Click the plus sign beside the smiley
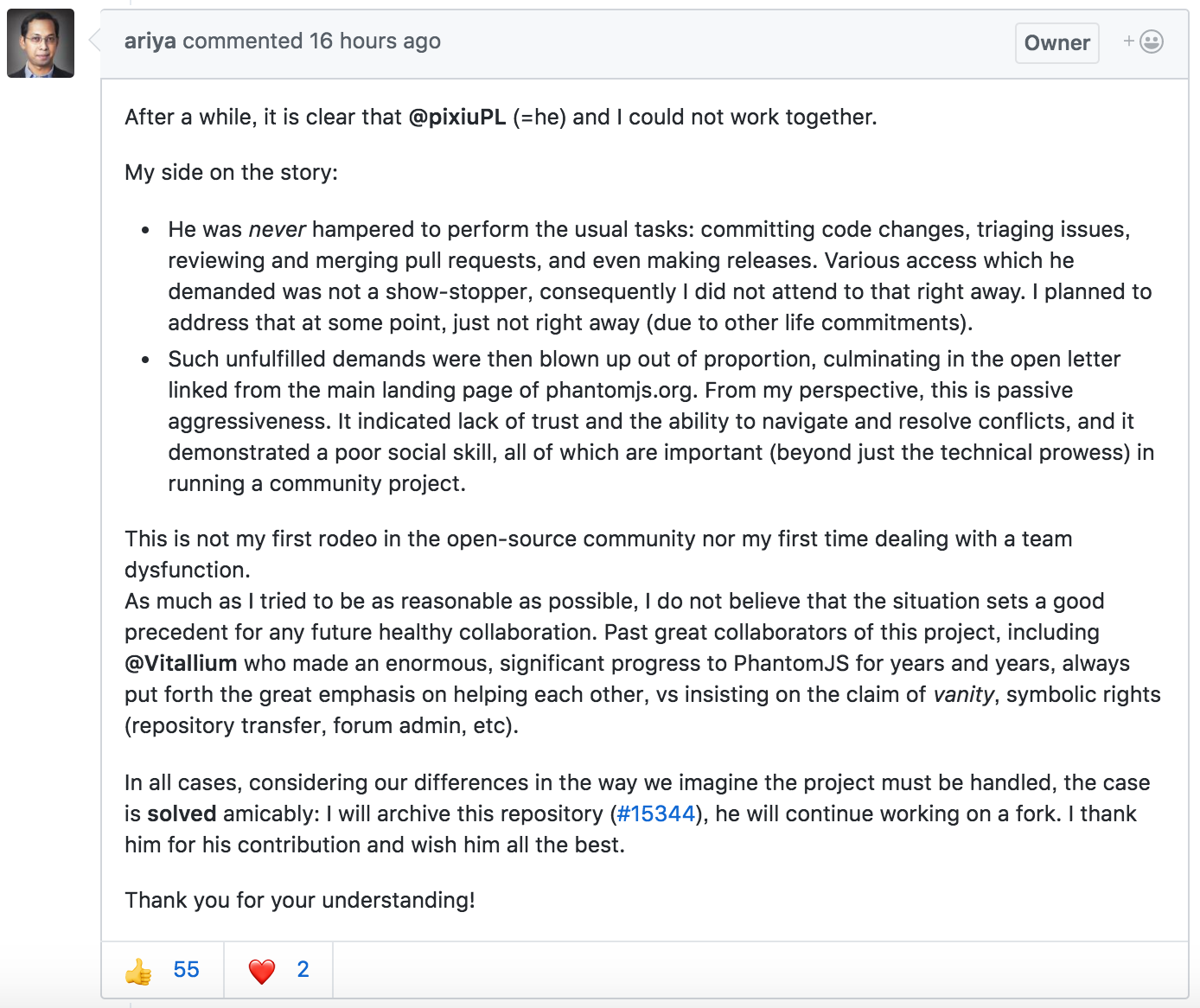1200x1008 pixels. [x=1129, y=41]
